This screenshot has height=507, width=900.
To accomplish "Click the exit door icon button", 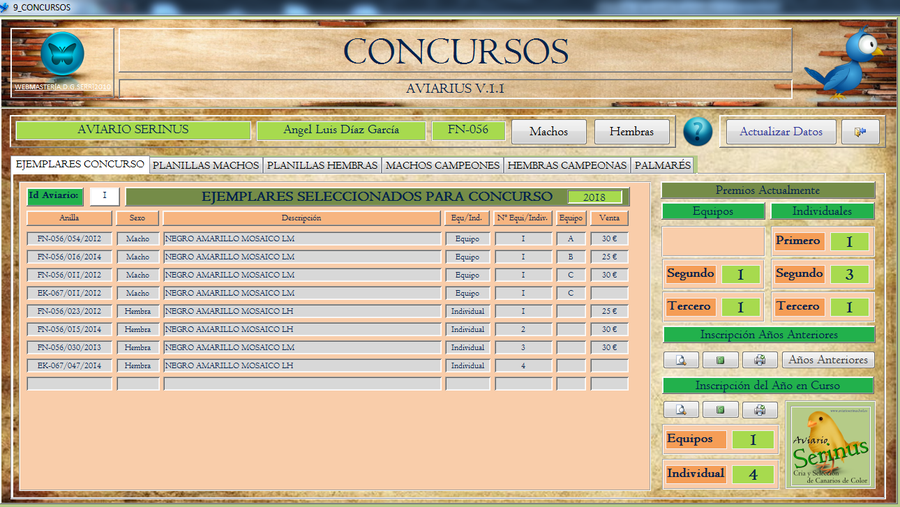I will [859, 132].
